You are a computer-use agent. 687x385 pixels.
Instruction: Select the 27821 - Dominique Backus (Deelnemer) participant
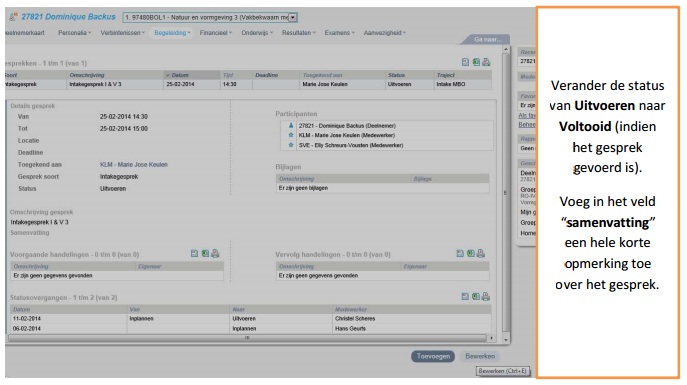coord(347,126)
